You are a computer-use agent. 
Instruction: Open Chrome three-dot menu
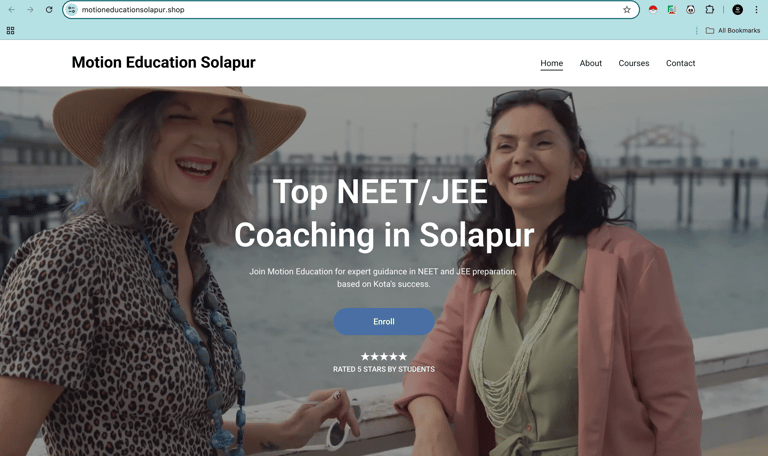(x=756, y=9)
